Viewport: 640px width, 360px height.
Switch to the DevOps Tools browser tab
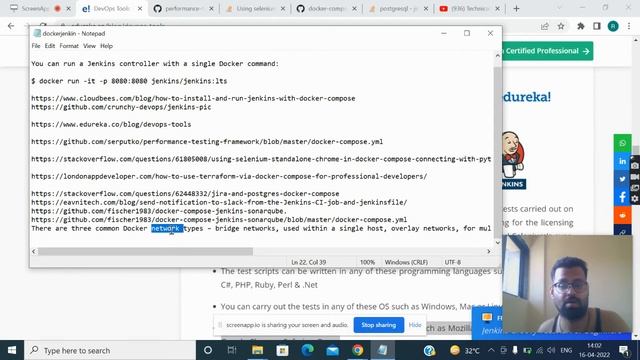click(111, 8)
